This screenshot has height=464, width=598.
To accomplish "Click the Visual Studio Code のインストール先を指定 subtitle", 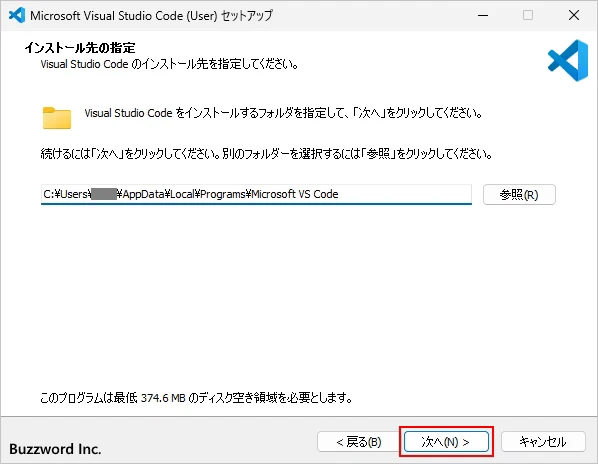I will [169, 64].
